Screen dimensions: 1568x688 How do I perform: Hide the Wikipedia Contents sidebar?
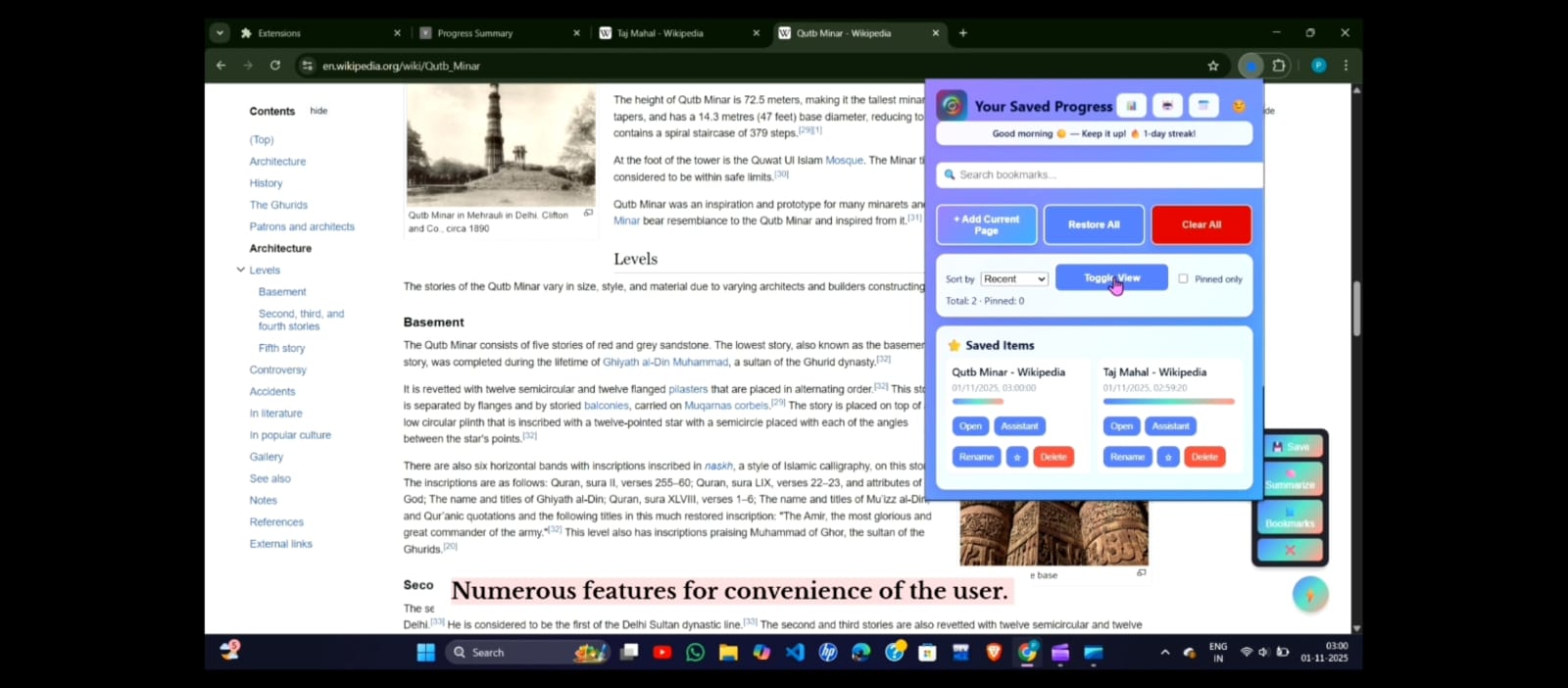point(318,111)
